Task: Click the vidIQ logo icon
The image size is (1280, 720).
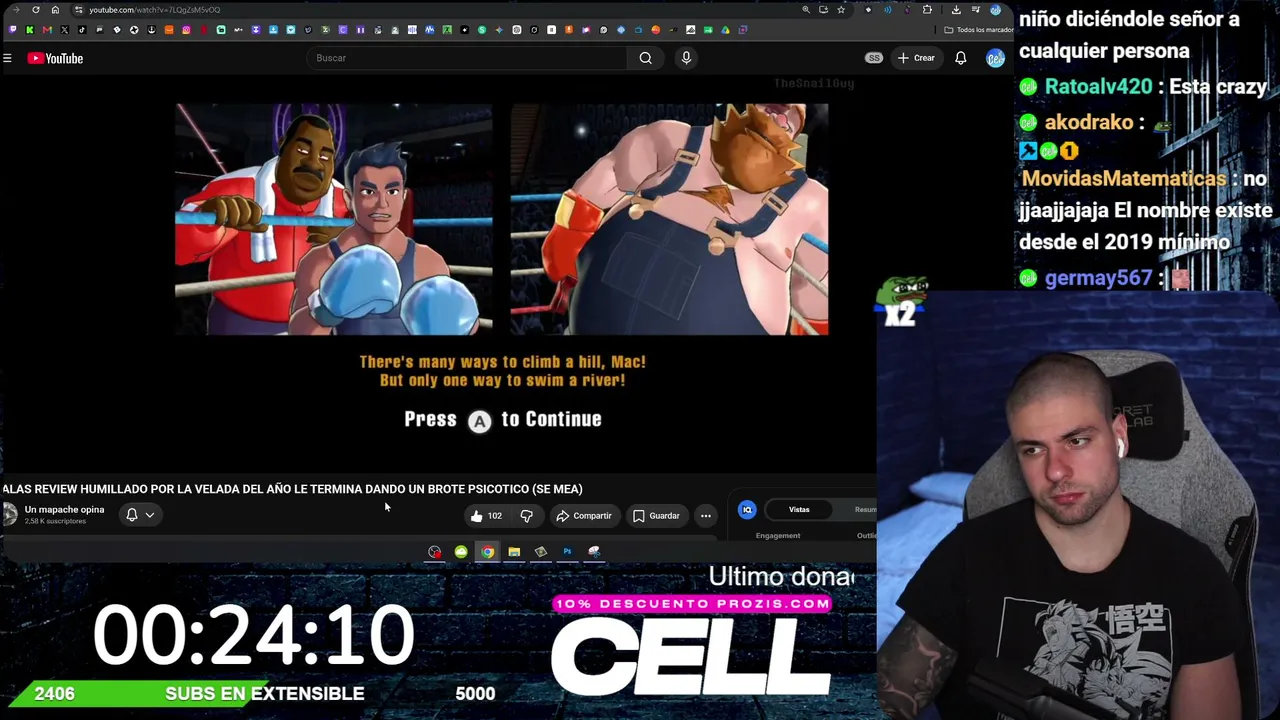Action: click(747, 510)
